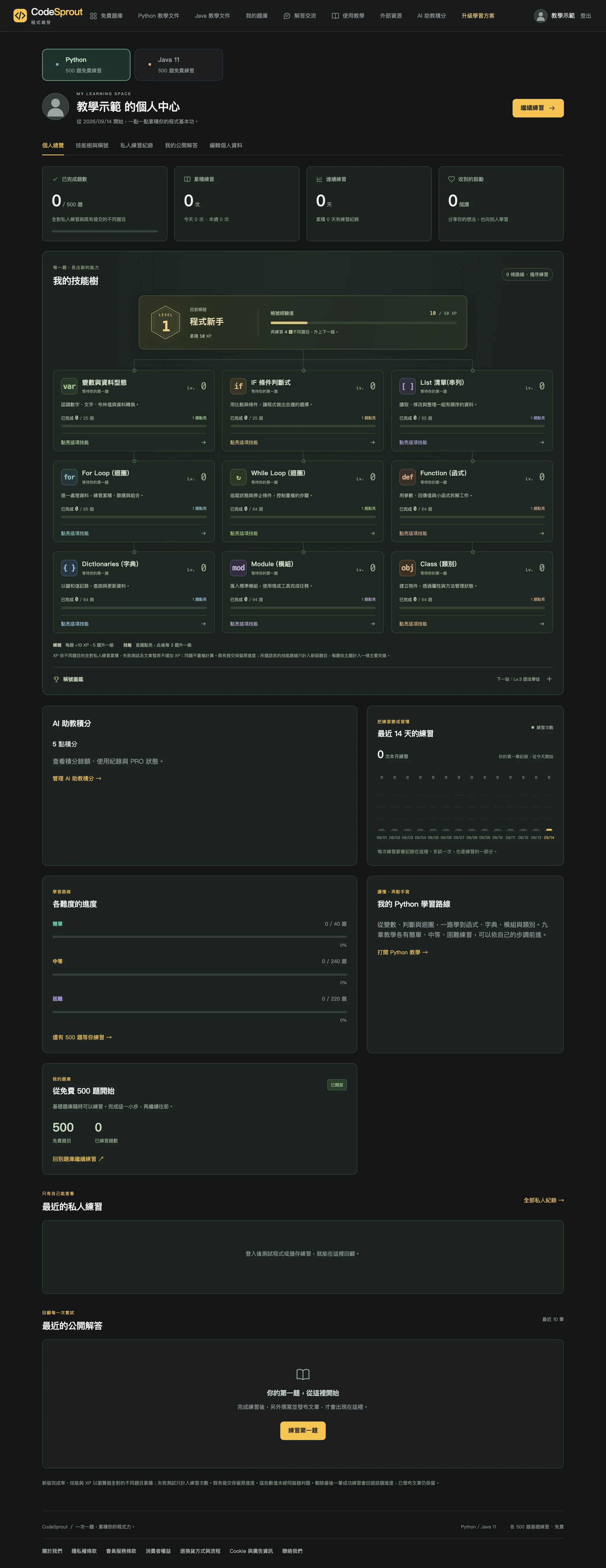Image resolution: width=606 pixels, height=1568 pixels.
Task: Open the 個人總覽 tab
Action: (53, 146)
